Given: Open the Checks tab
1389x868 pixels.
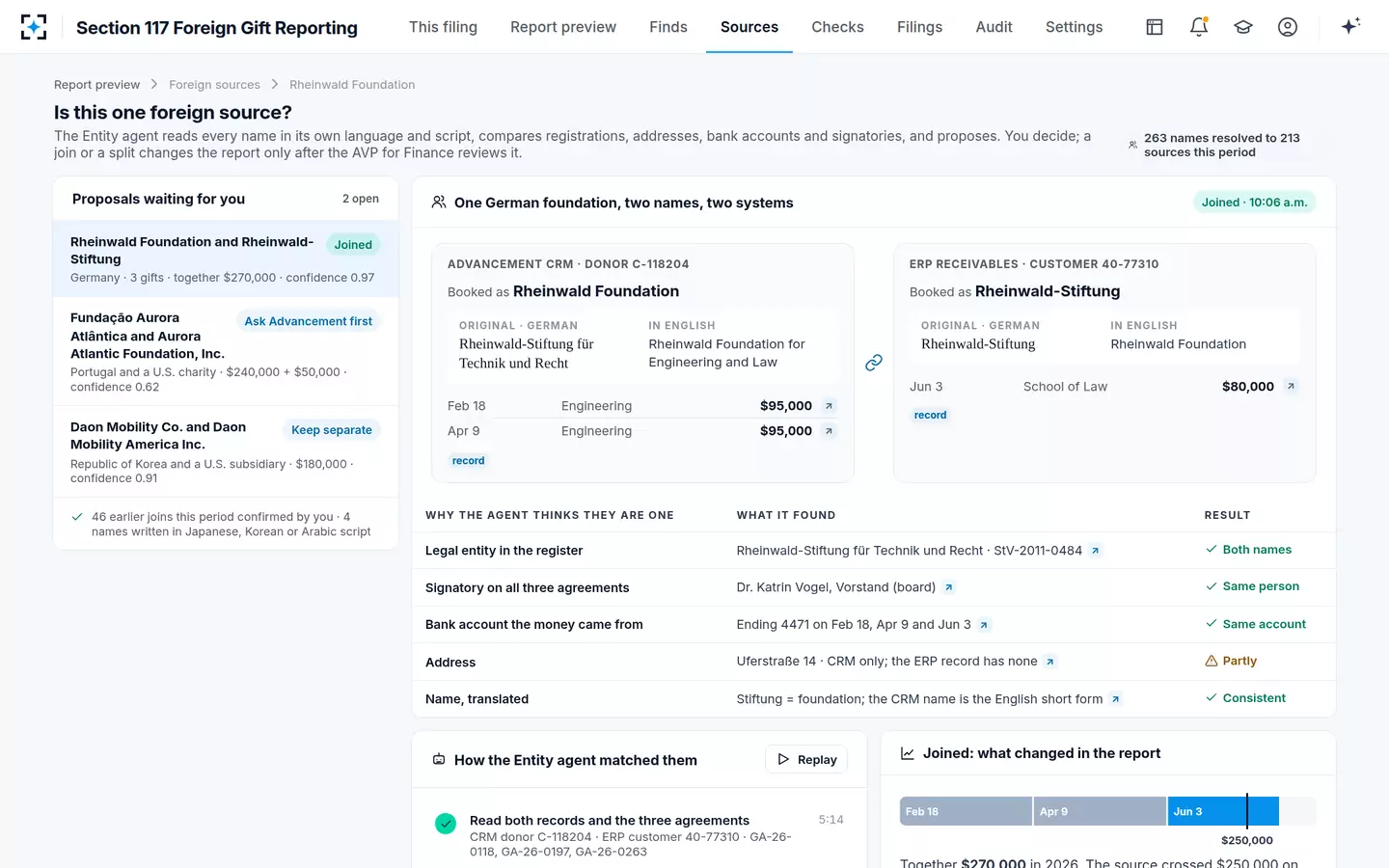Looking at the screenshot, I should click(x=837, y=27).
